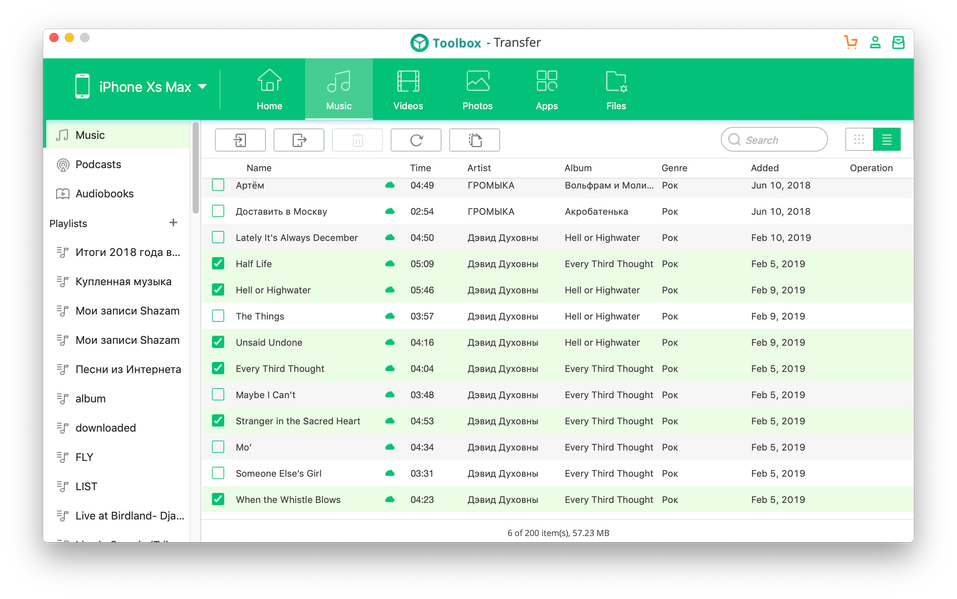Uncheck the Half Life song checkbox
The height and width of the screenshot is (599, 957).
[218, 264]
